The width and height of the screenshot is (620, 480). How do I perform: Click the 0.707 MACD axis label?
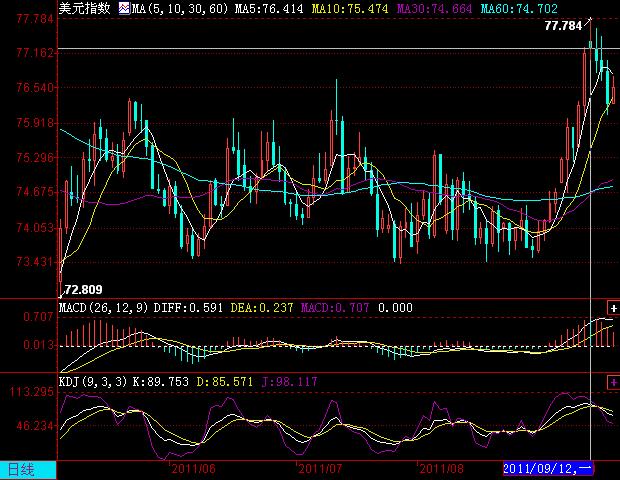38,317
